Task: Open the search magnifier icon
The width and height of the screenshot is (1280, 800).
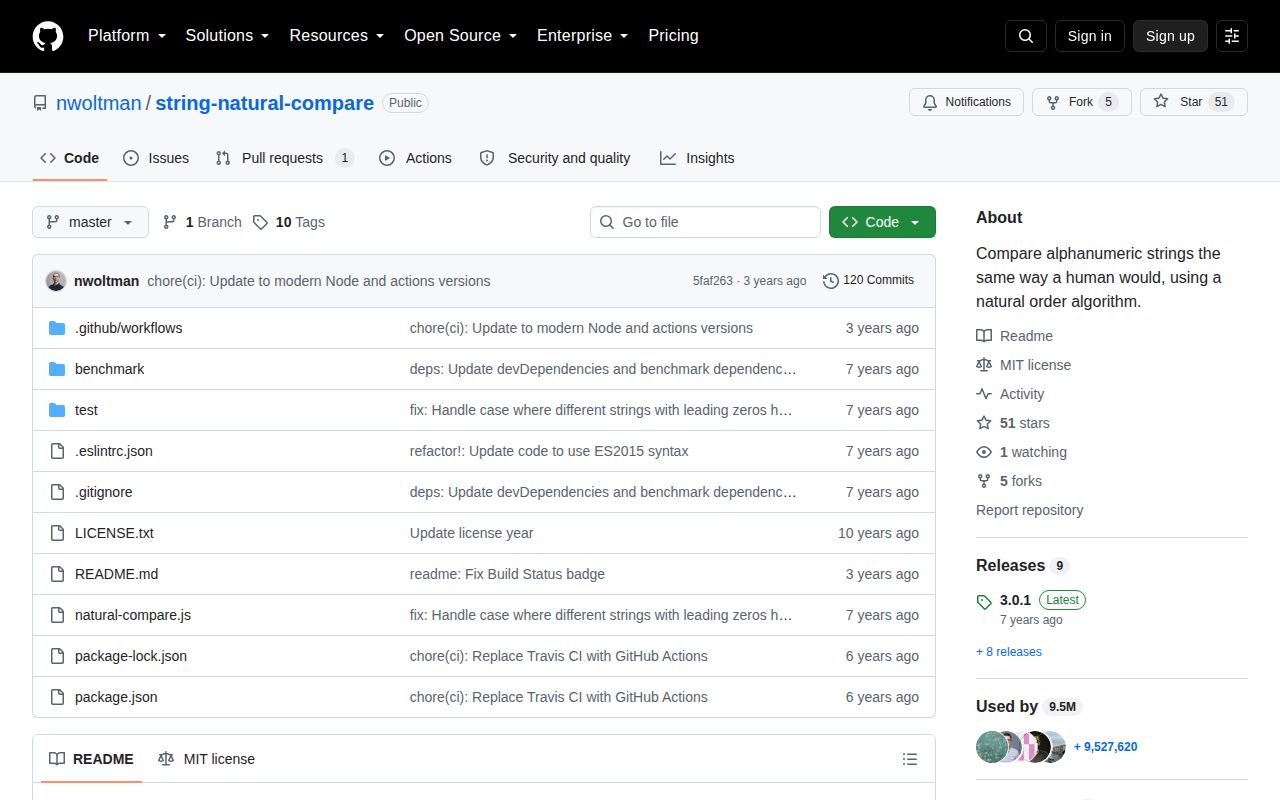Action: 1026,36
